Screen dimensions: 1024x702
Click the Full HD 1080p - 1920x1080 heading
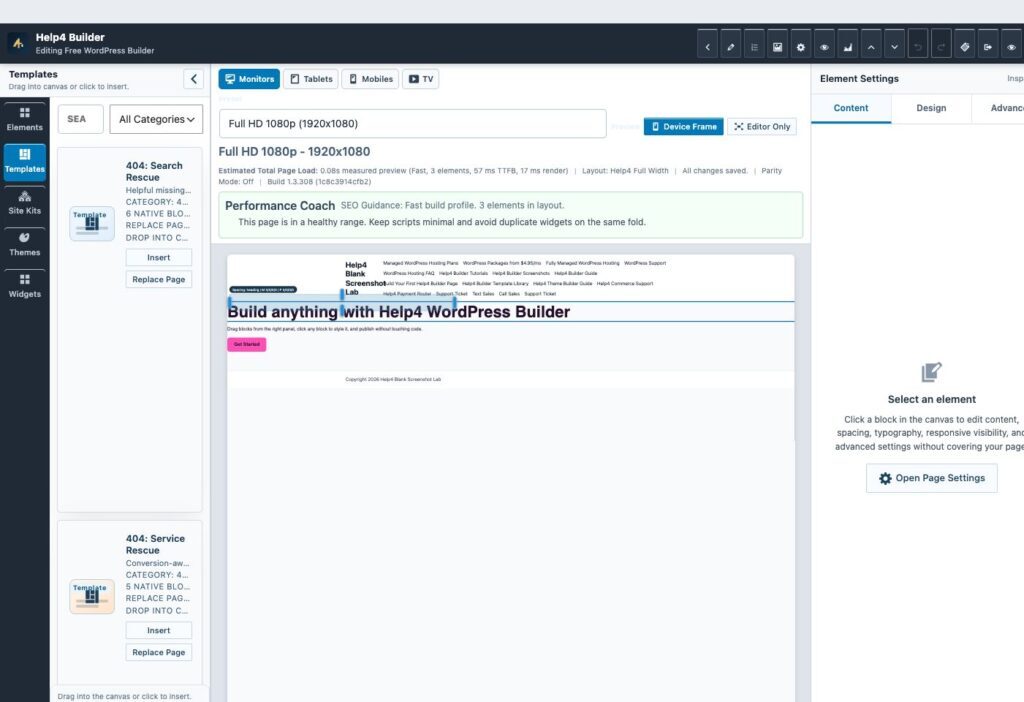(x=294, y=152)
